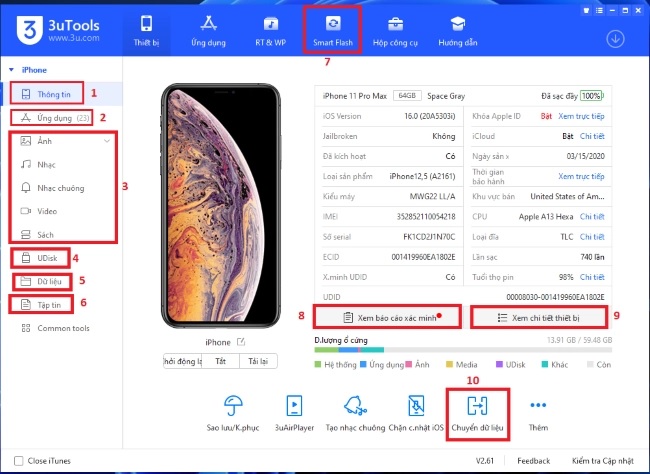Open the Thiết bị device tab

(146, 31)
